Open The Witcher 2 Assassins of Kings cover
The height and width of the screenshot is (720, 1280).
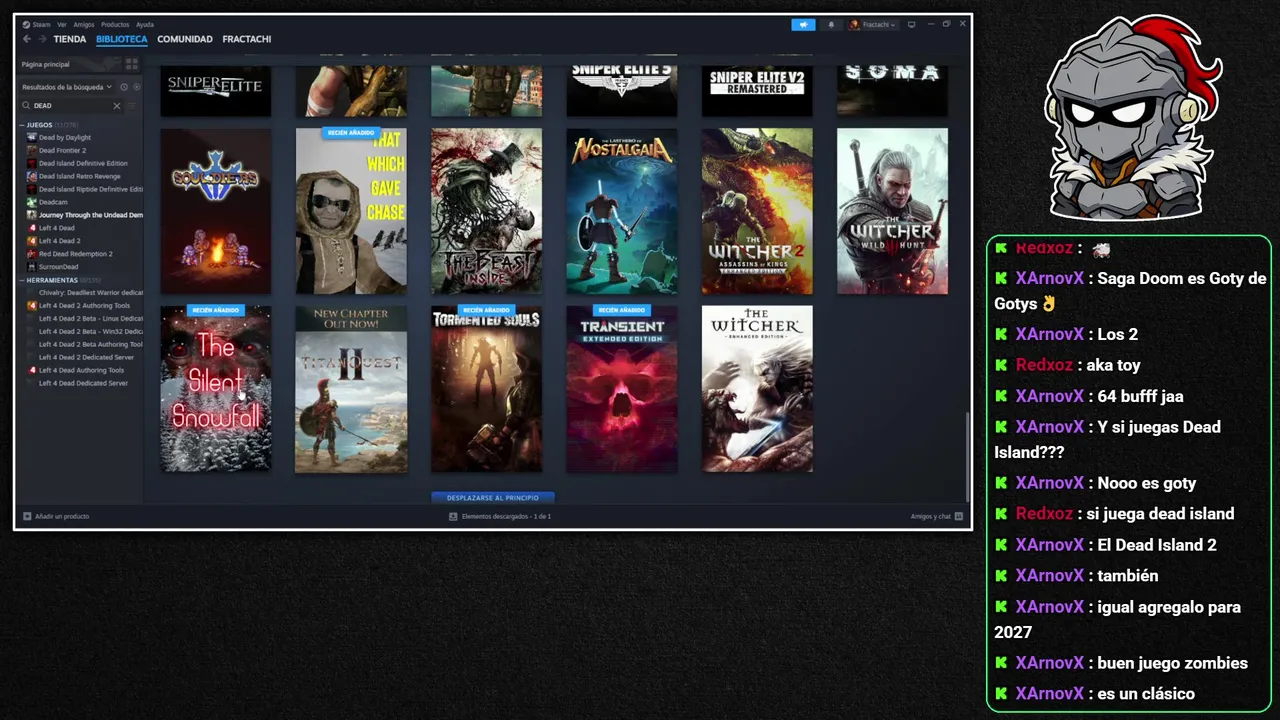(x=757, y=211)
